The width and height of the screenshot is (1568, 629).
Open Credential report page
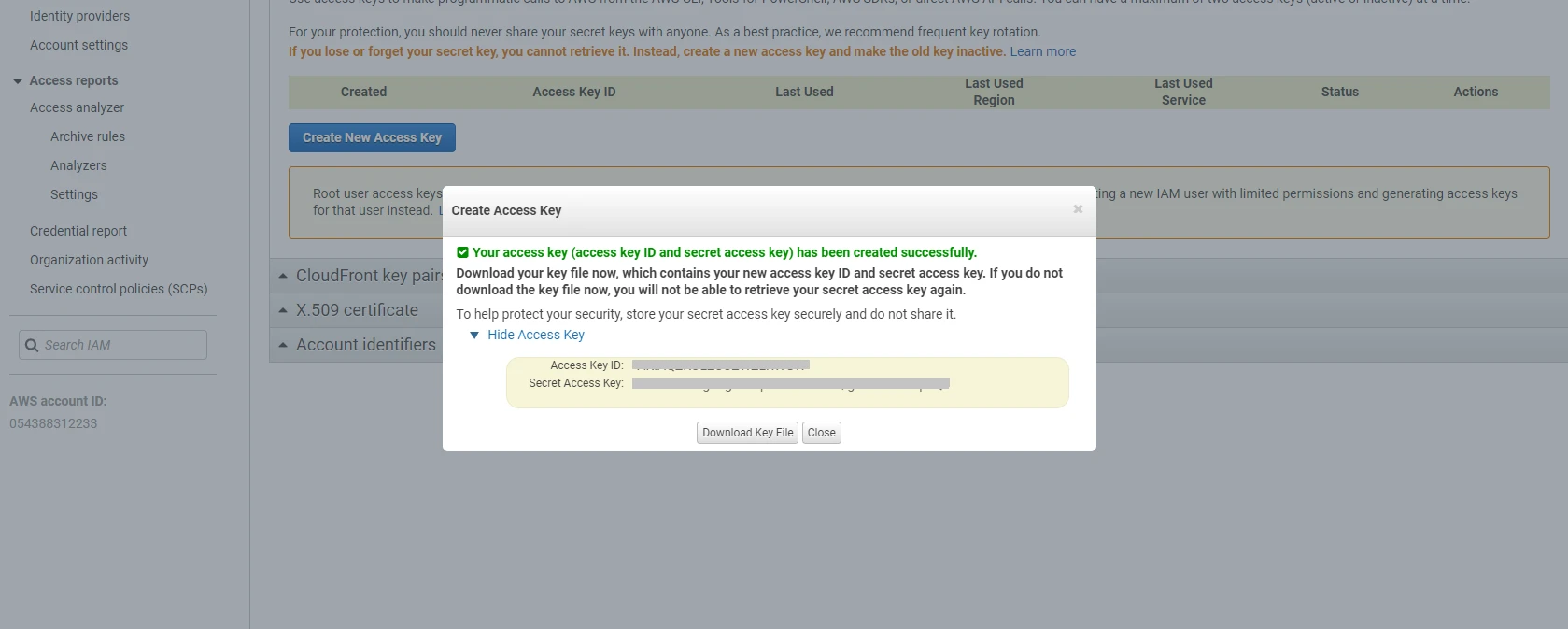coord(78,231)
